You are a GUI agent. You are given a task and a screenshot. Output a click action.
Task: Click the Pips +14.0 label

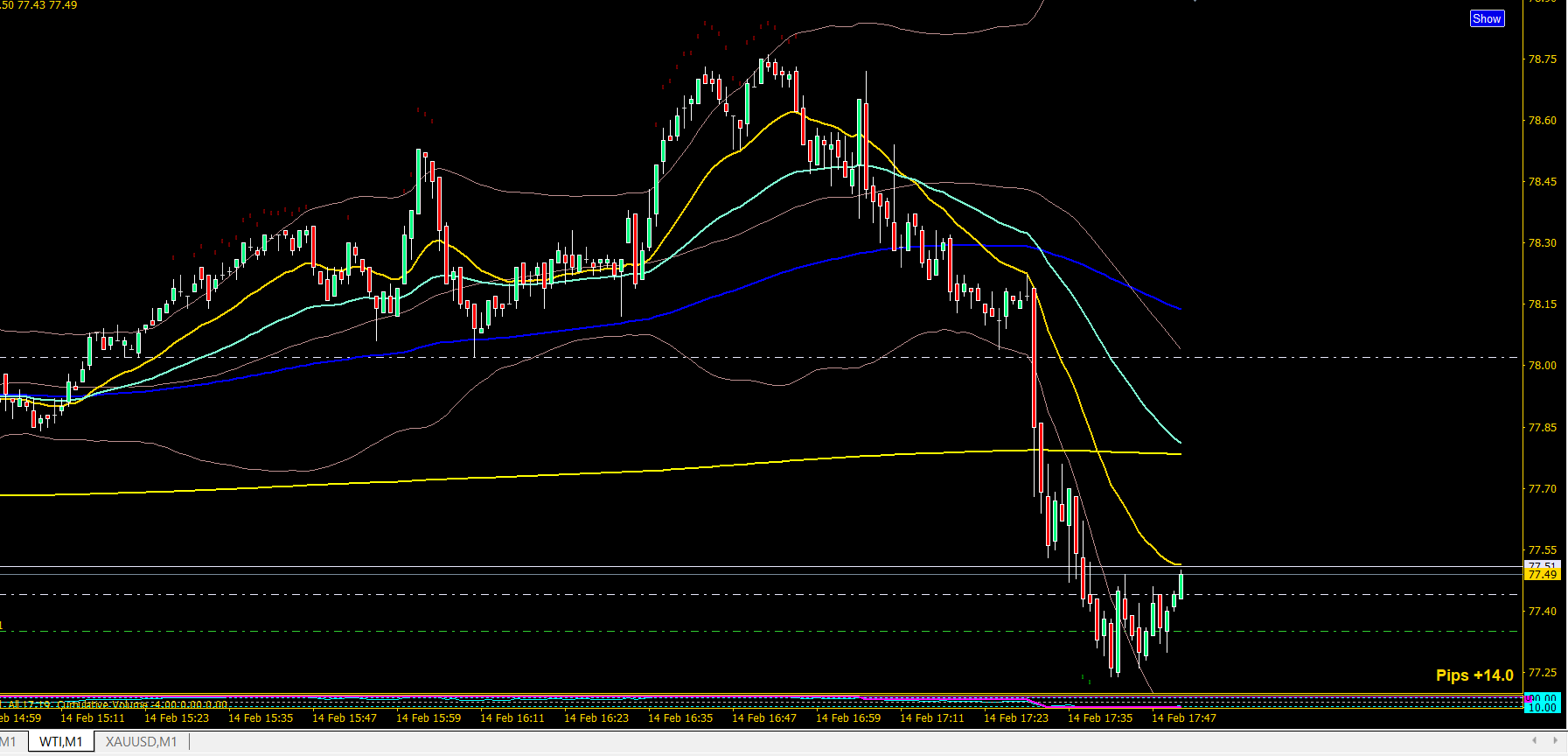tap(1474, 675)
